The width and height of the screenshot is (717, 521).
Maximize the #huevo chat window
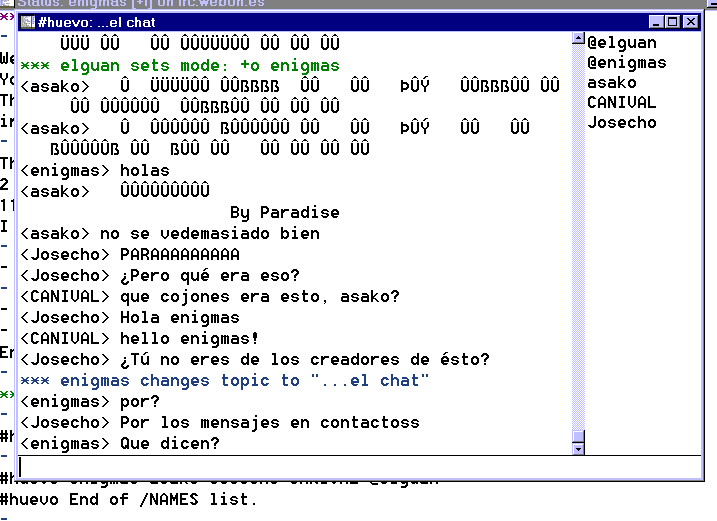click(x=673, y=22)
